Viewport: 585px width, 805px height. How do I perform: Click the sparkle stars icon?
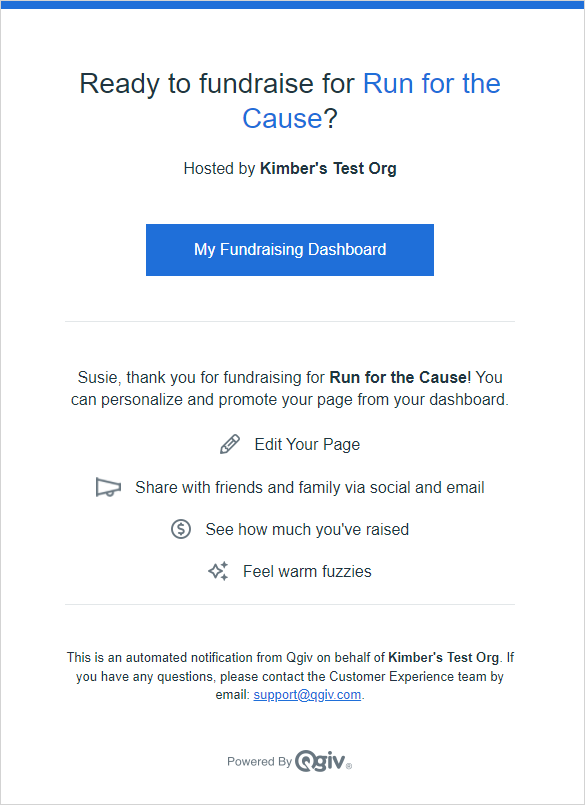pyautogui.click(x=218, y=571)
